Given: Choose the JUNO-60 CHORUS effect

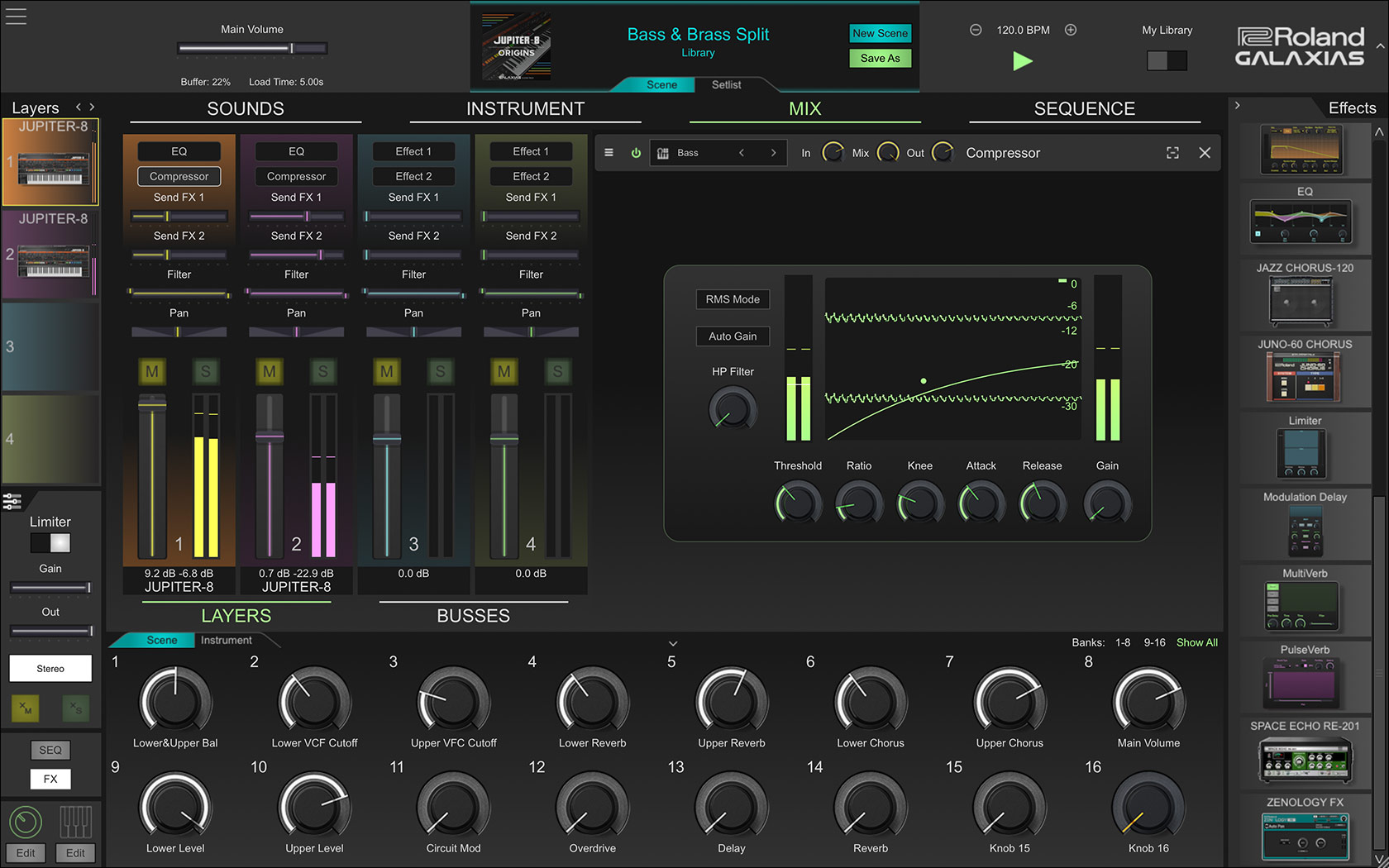Looking at the screenshot, I should tap(1305, 377).
